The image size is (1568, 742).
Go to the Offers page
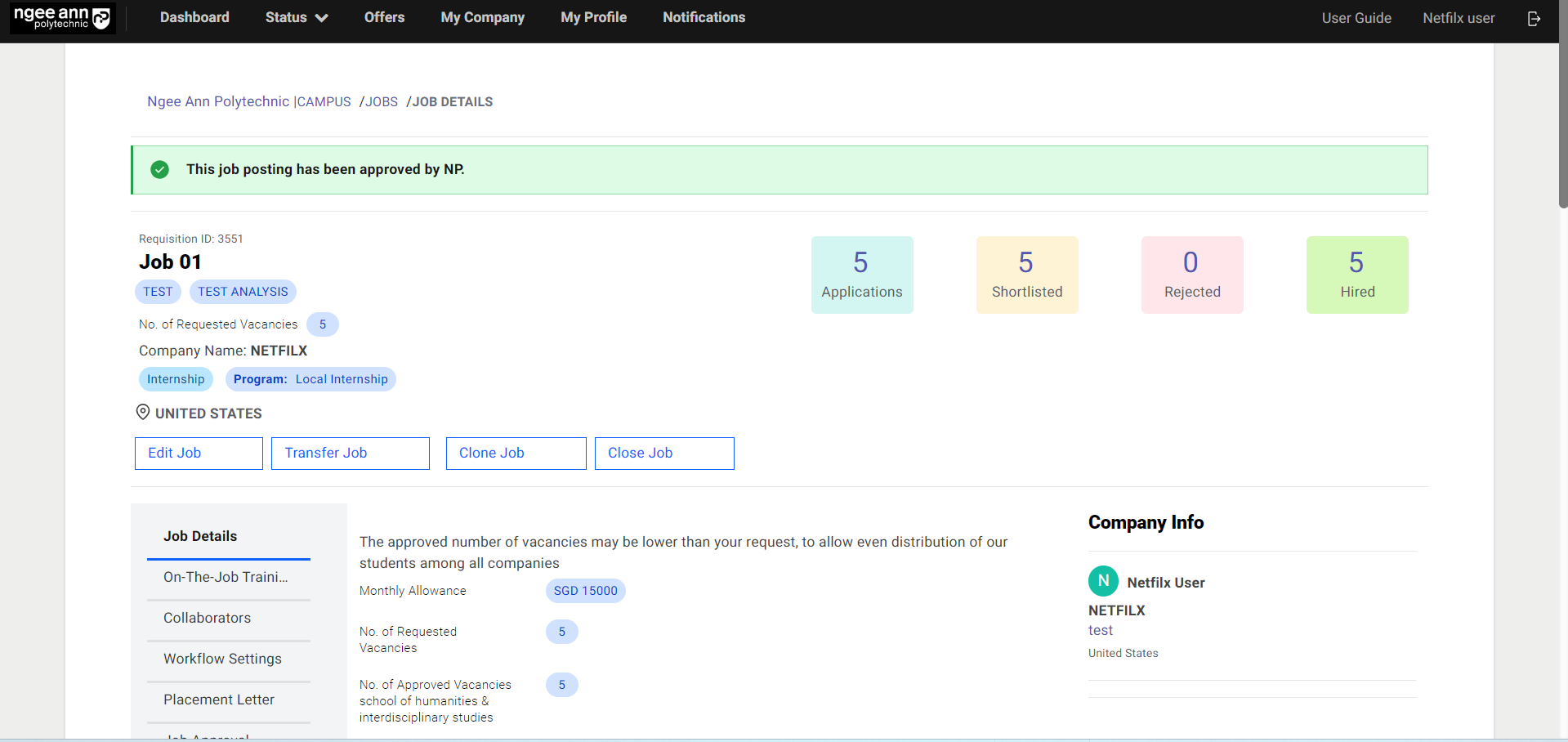click(x=384, y=17)
